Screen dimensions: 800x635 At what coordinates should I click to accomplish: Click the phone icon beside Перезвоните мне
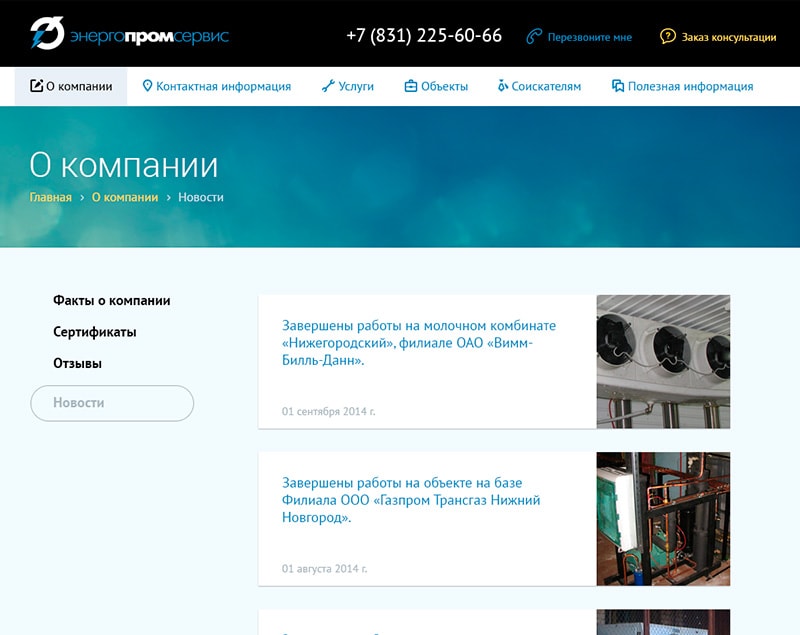(x=534, y=37)
